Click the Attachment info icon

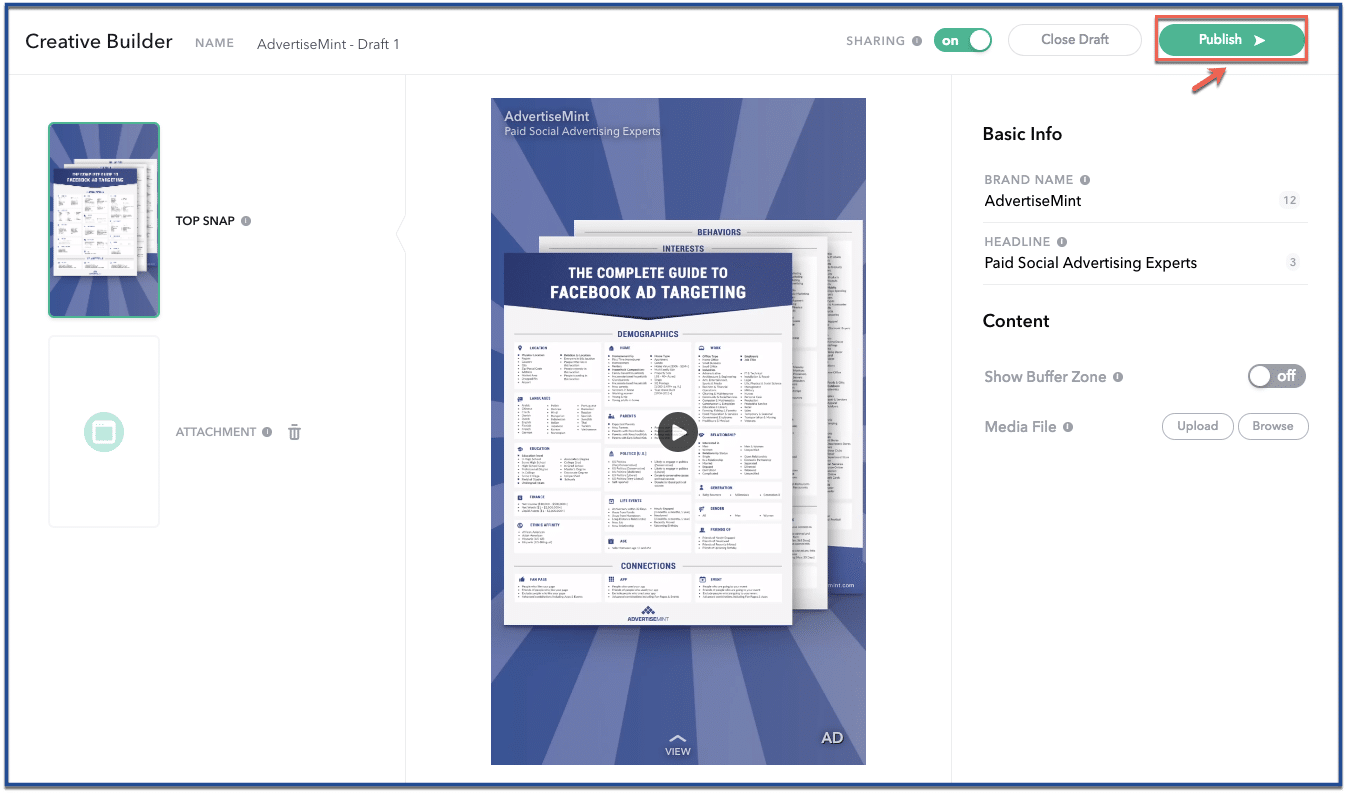click(x=267, y=432)
